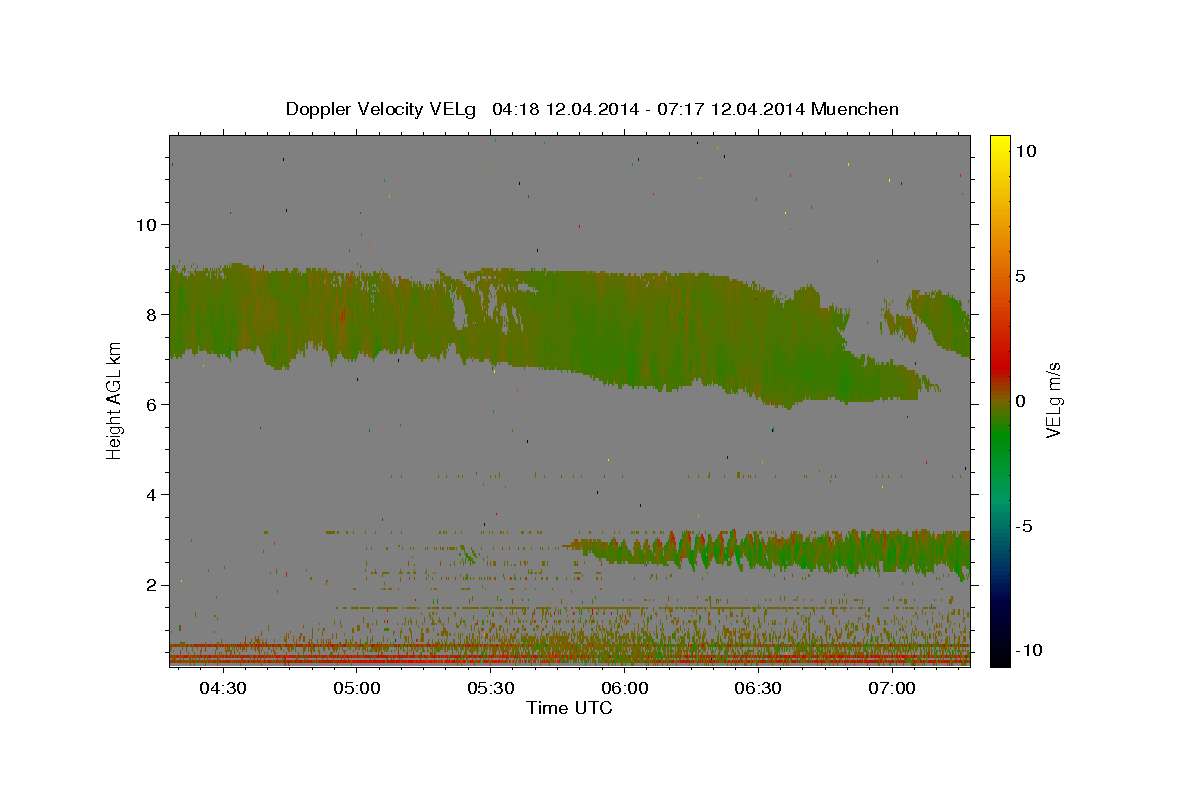Click the colorbar value 0 label
This screenshot has height=800, width=1200.
[x=1020, y=401]
